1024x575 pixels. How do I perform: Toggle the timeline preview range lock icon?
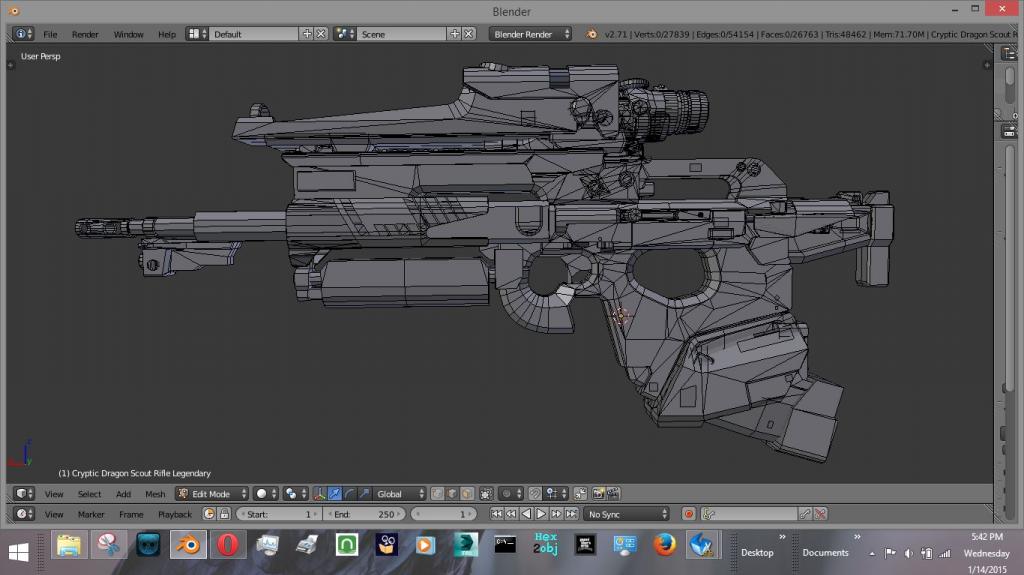point(224,514)
